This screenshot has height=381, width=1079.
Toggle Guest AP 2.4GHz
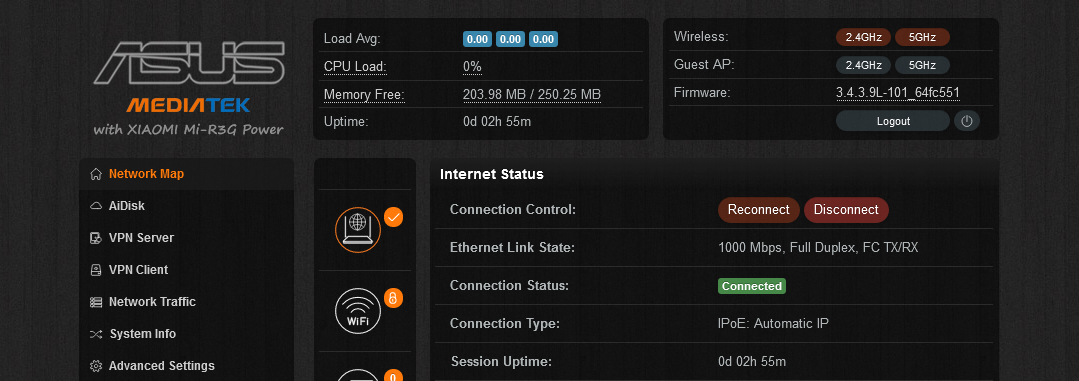coord(864,65)
